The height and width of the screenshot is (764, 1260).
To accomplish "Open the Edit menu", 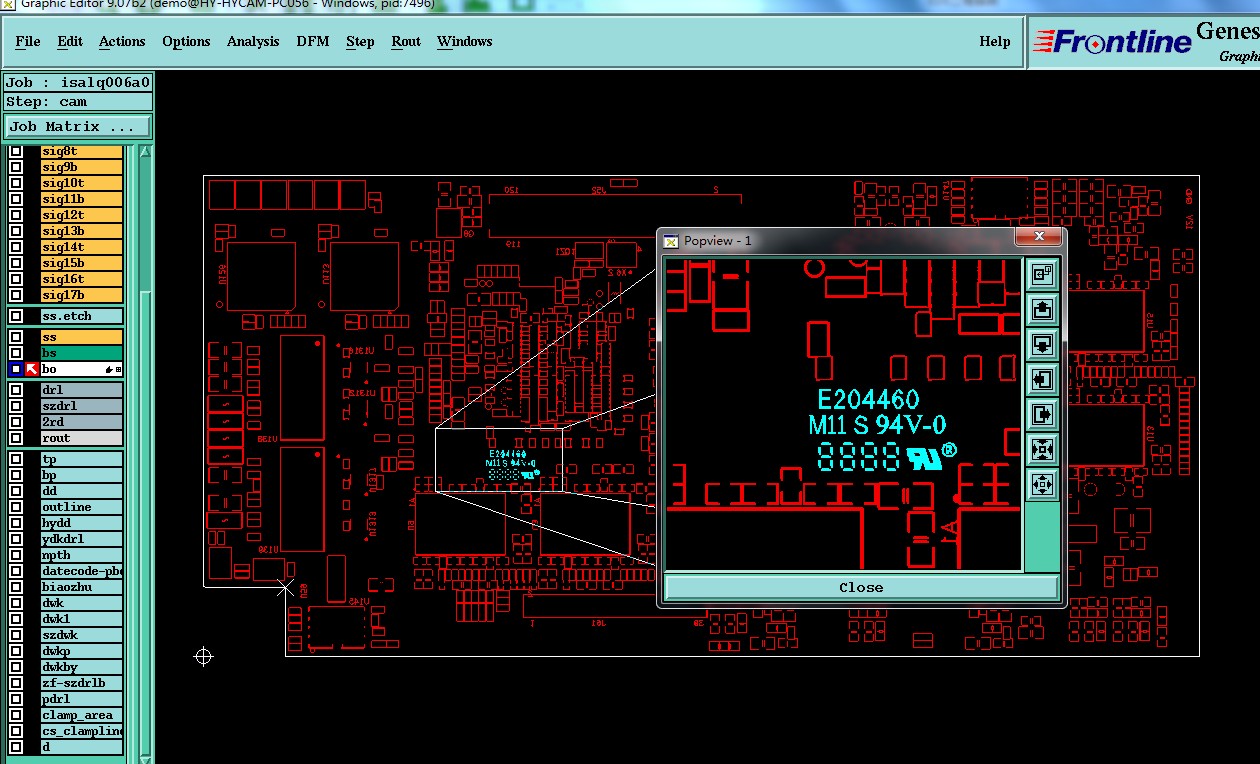I will click(x=70, y=41).
